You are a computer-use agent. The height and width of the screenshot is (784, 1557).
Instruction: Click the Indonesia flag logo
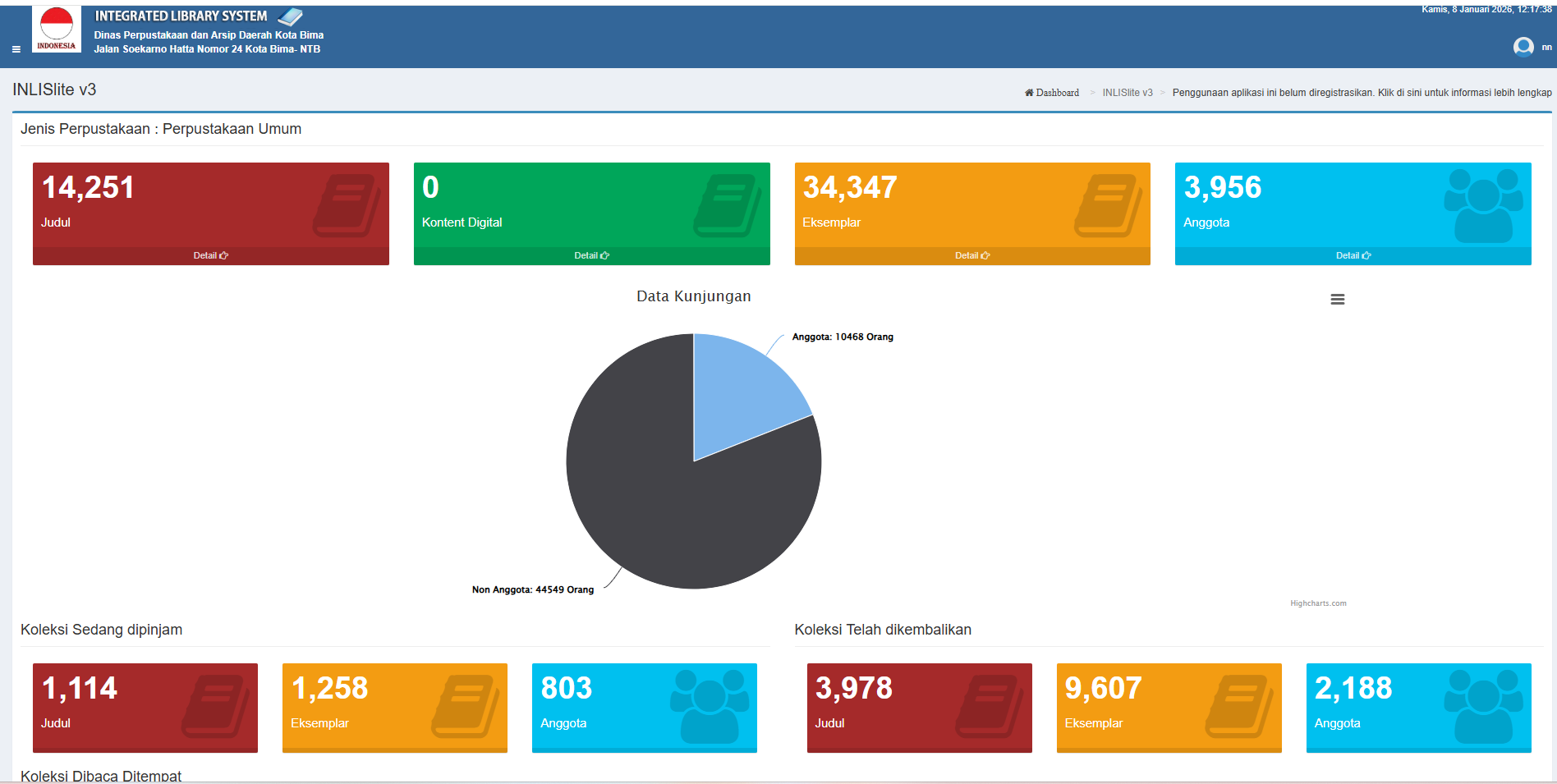coord(57,29)
